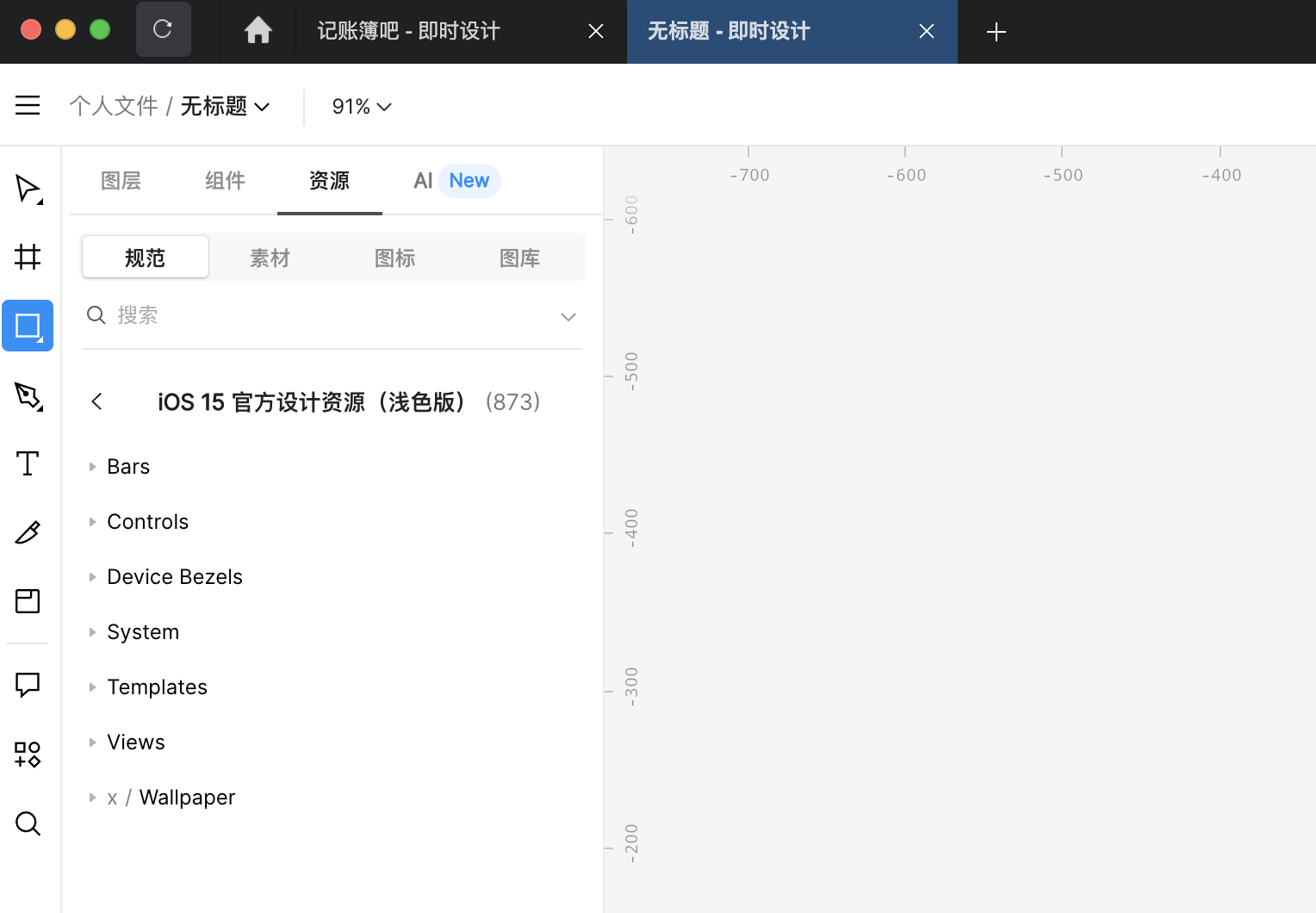Open the 91% zoom dropdown
1316x913 pixels.
click(x=362, y=106)
